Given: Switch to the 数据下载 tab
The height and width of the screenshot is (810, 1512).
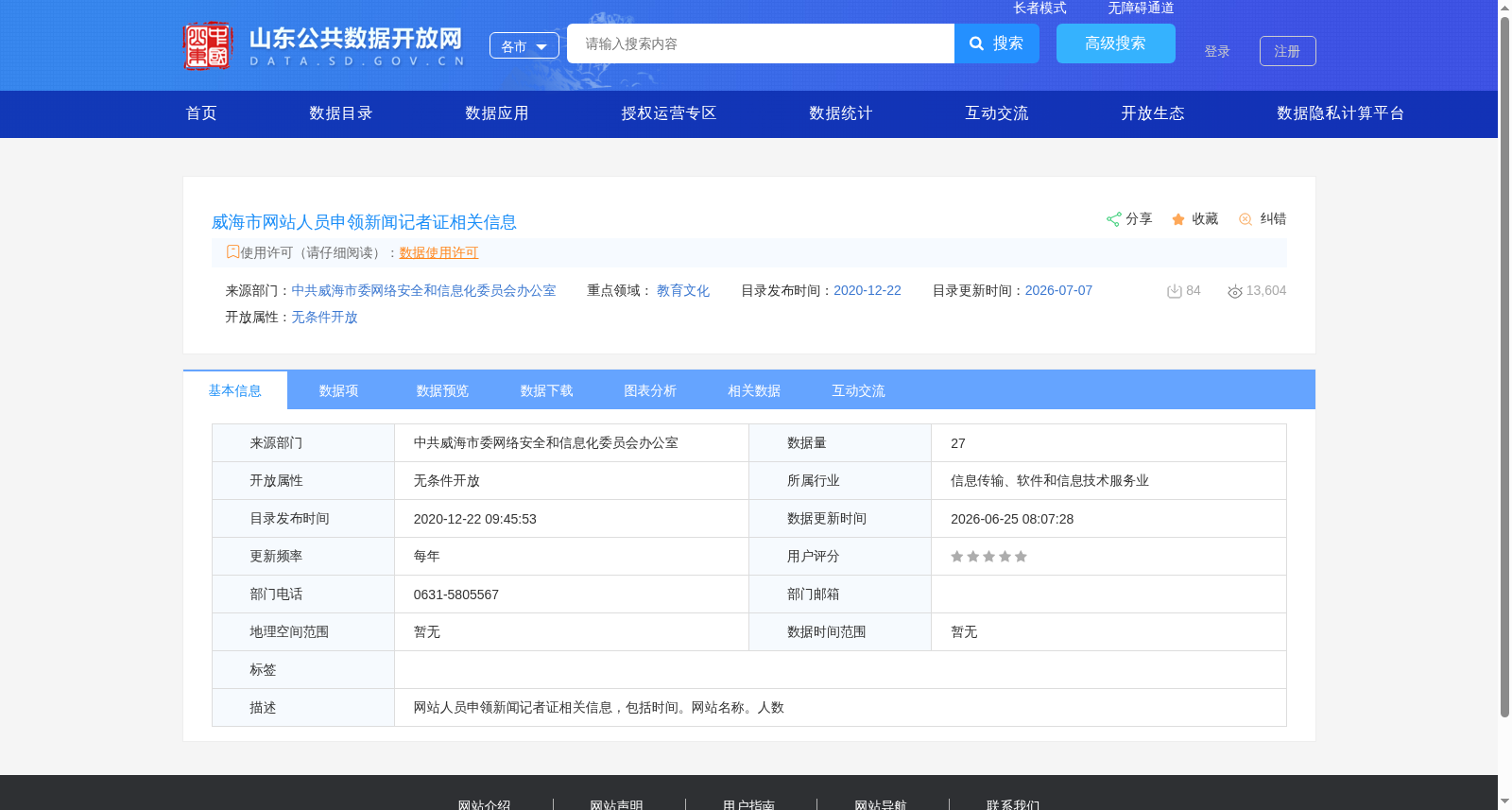Looking at the screenshot, I should (x=547, y=390).
